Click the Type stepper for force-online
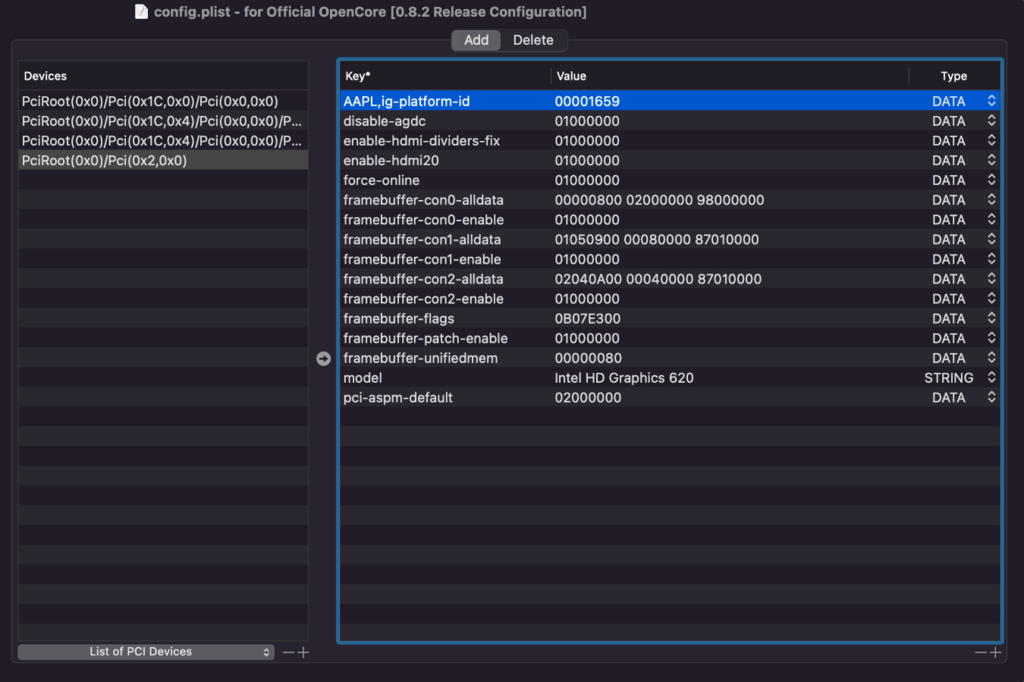The height and width of the screenshot is (682, 1024). click(x=989, y=180)
